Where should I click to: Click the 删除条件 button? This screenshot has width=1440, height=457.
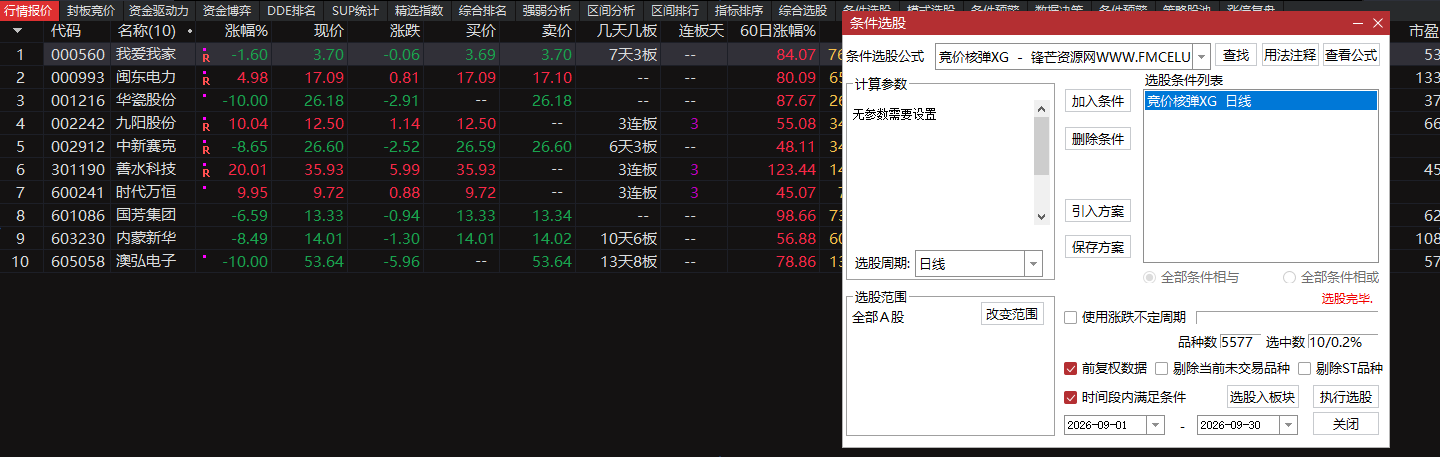tap(1098, 139)
